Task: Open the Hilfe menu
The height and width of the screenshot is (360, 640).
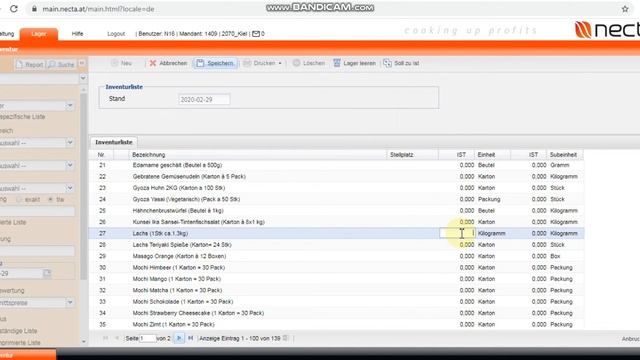Action: coord(78,34)
